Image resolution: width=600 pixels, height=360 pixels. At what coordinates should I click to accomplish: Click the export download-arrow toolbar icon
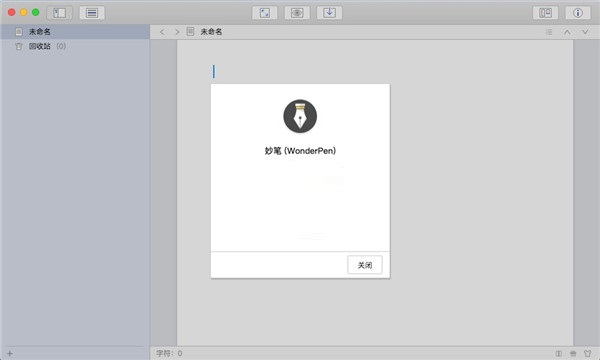pos(329,13)
